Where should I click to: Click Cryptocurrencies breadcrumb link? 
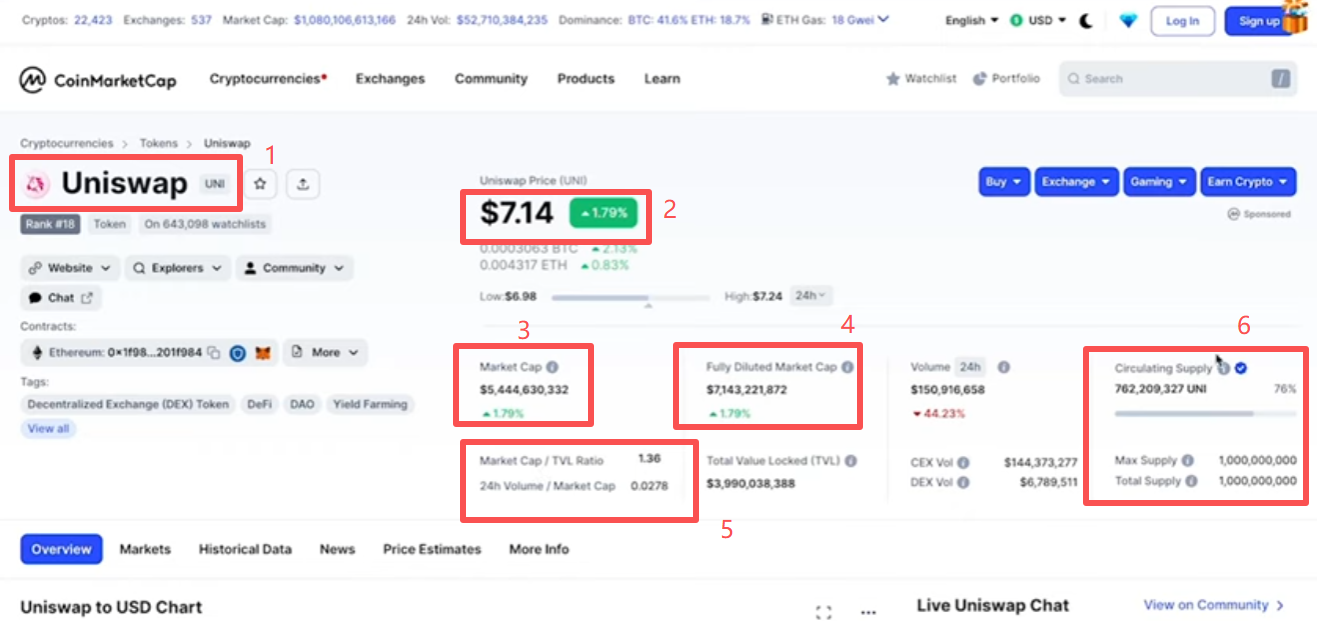point(67,144)
